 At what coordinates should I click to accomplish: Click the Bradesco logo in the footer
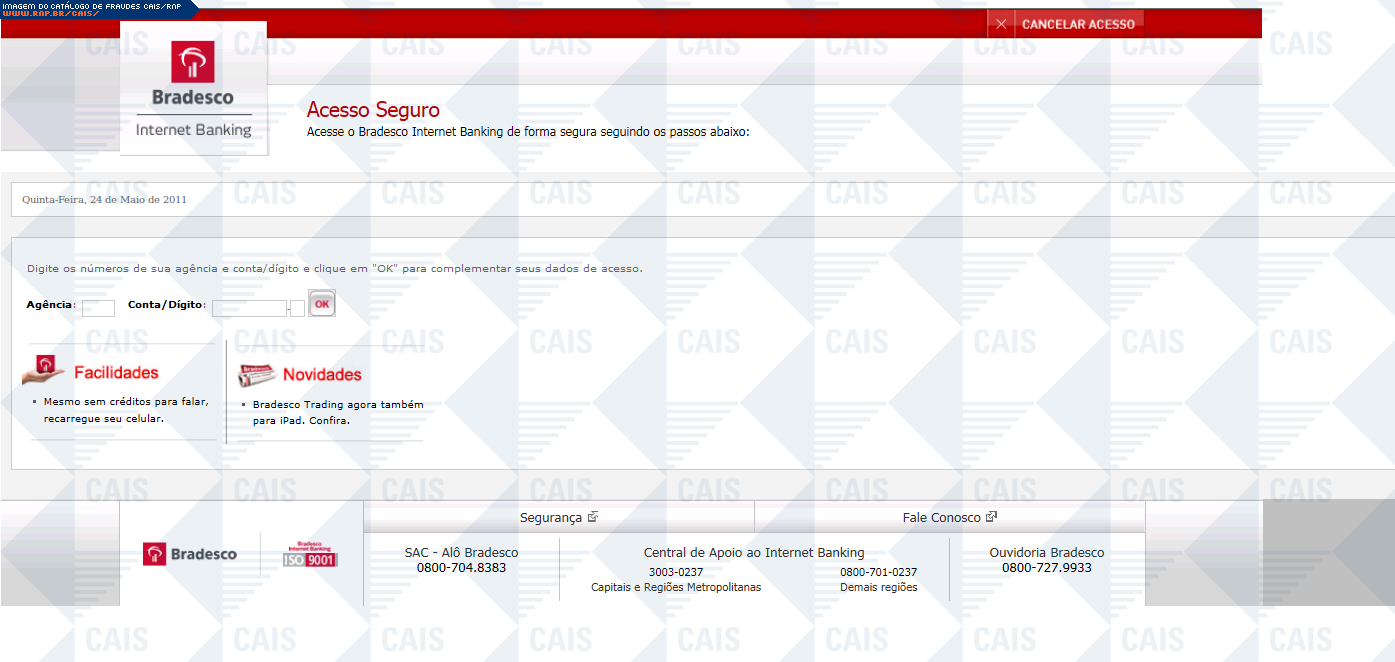point(190,554)
